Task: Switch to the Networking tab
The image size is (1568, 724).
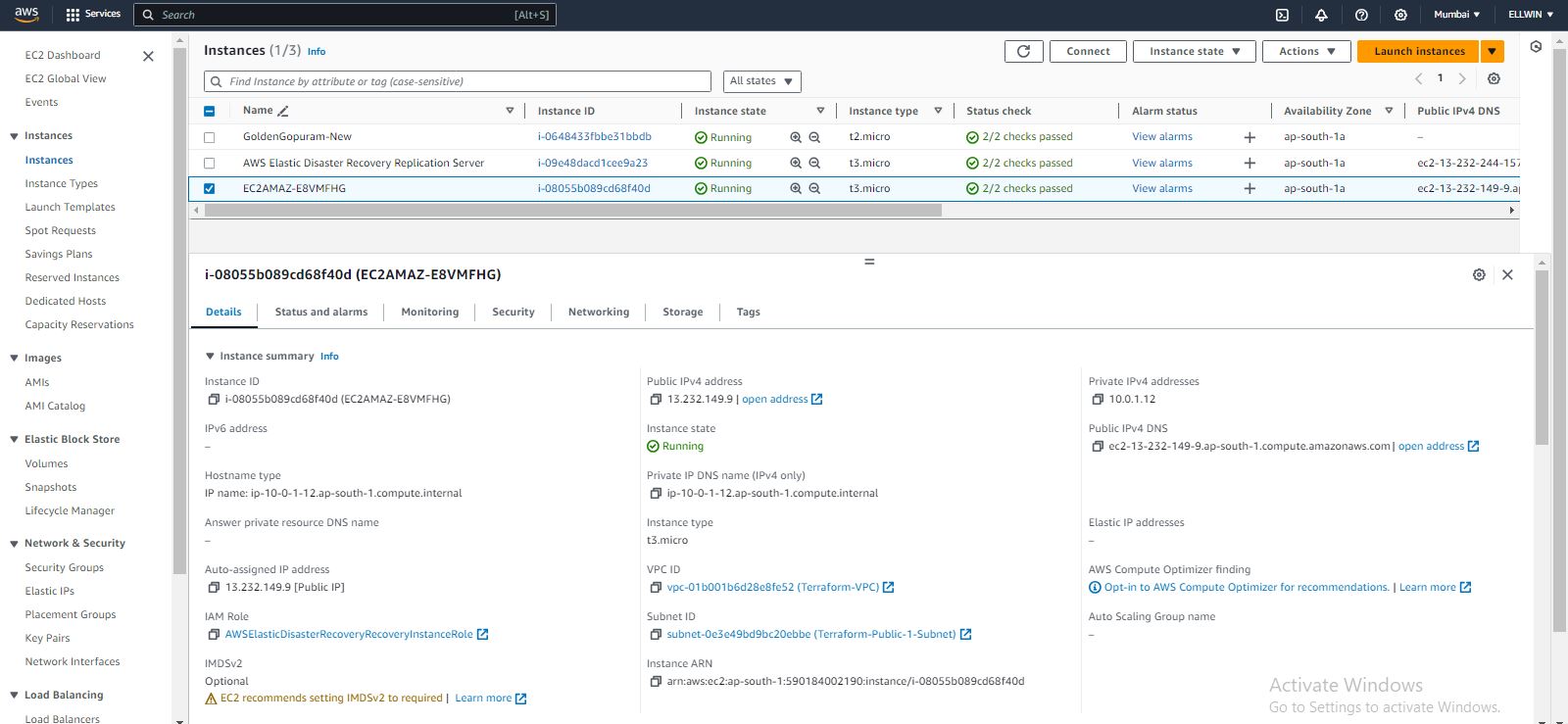Action: [598, 312]
